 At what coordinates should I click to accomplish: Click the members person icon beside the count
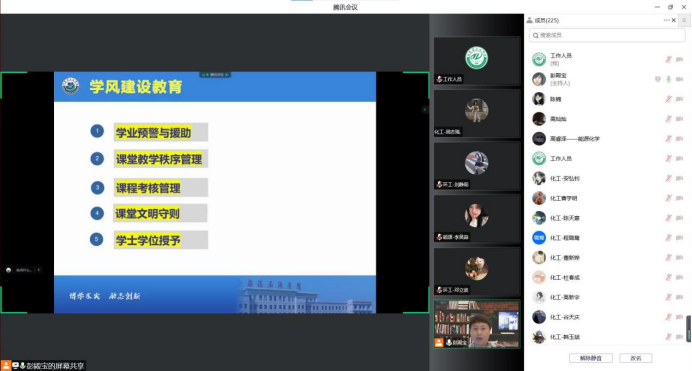(x=530, y=20)
